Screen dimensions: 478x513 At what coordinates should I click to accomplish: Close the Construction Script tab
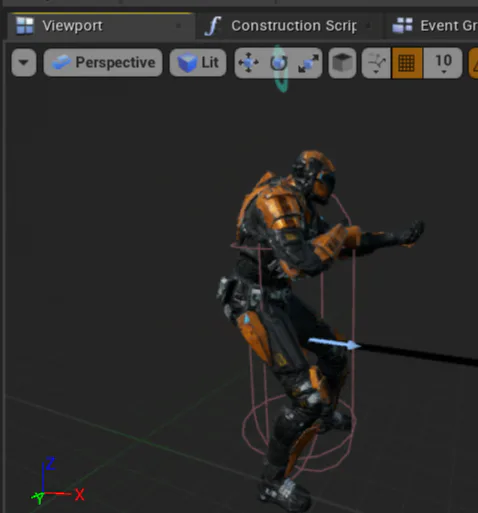pos(368,26)
